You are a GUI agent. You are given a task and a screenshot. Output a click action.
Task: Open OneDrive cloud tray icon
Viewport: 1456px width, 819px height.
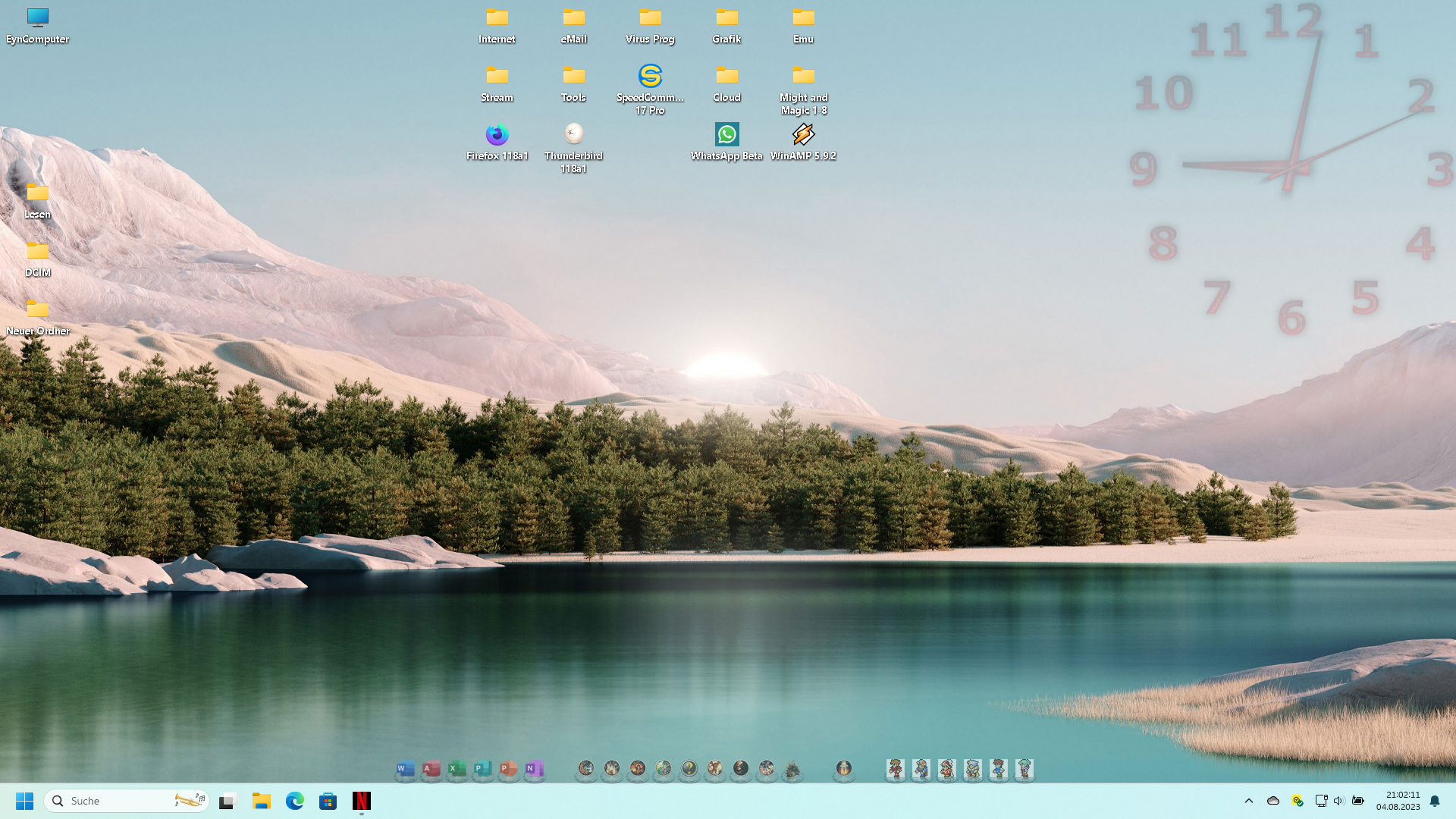tap(1273, 801)
